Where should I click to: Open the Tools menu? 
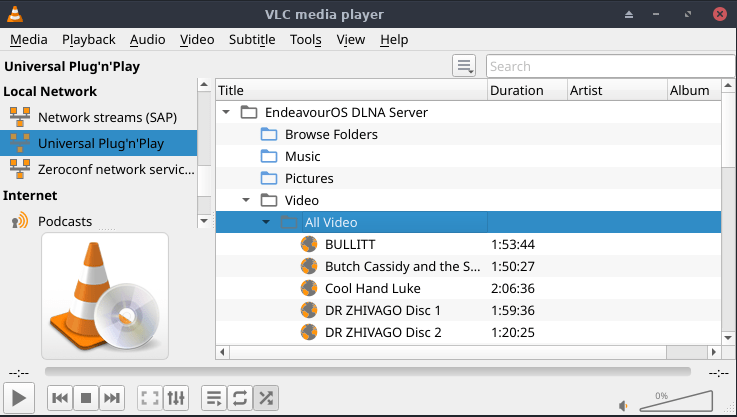[x=306, y=39]
